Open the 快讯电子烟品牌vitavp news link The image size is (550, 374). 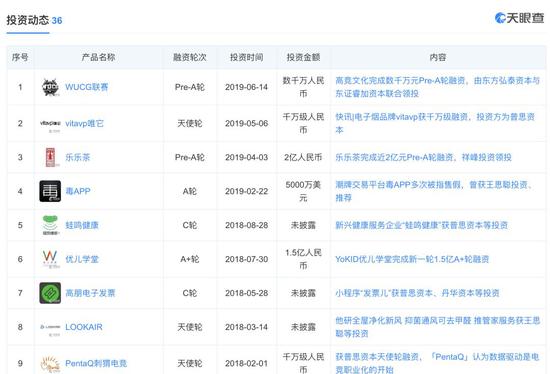click(435, 123)
